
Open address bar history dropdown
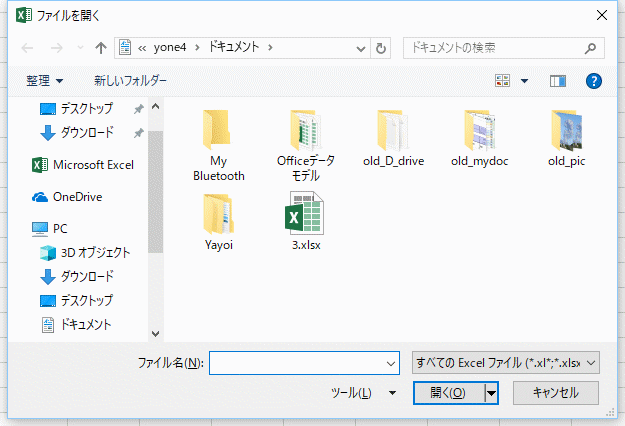[x=361, y=49]
